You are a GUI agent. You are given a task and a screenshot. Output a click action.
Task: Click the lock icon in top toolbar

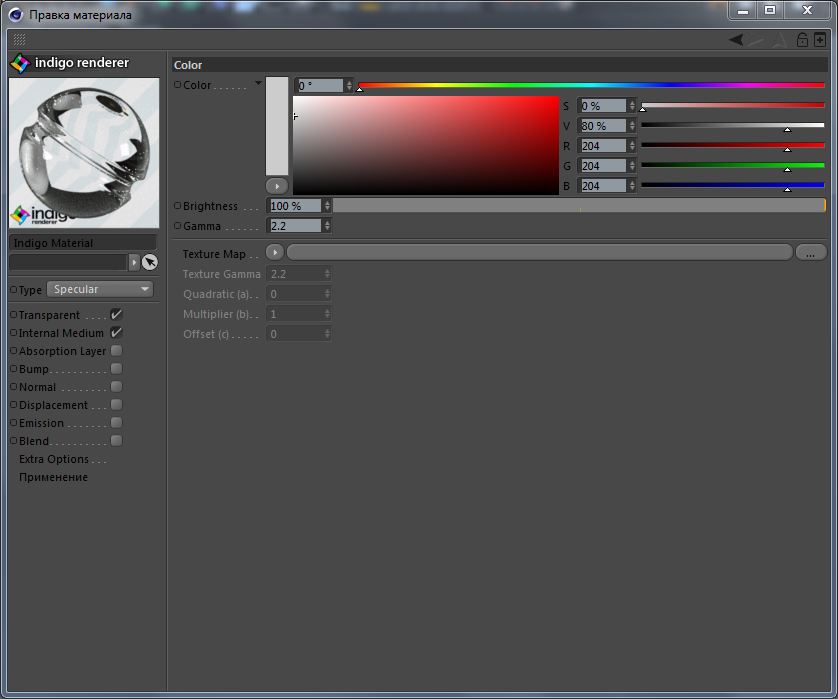[x=802, y=40]
